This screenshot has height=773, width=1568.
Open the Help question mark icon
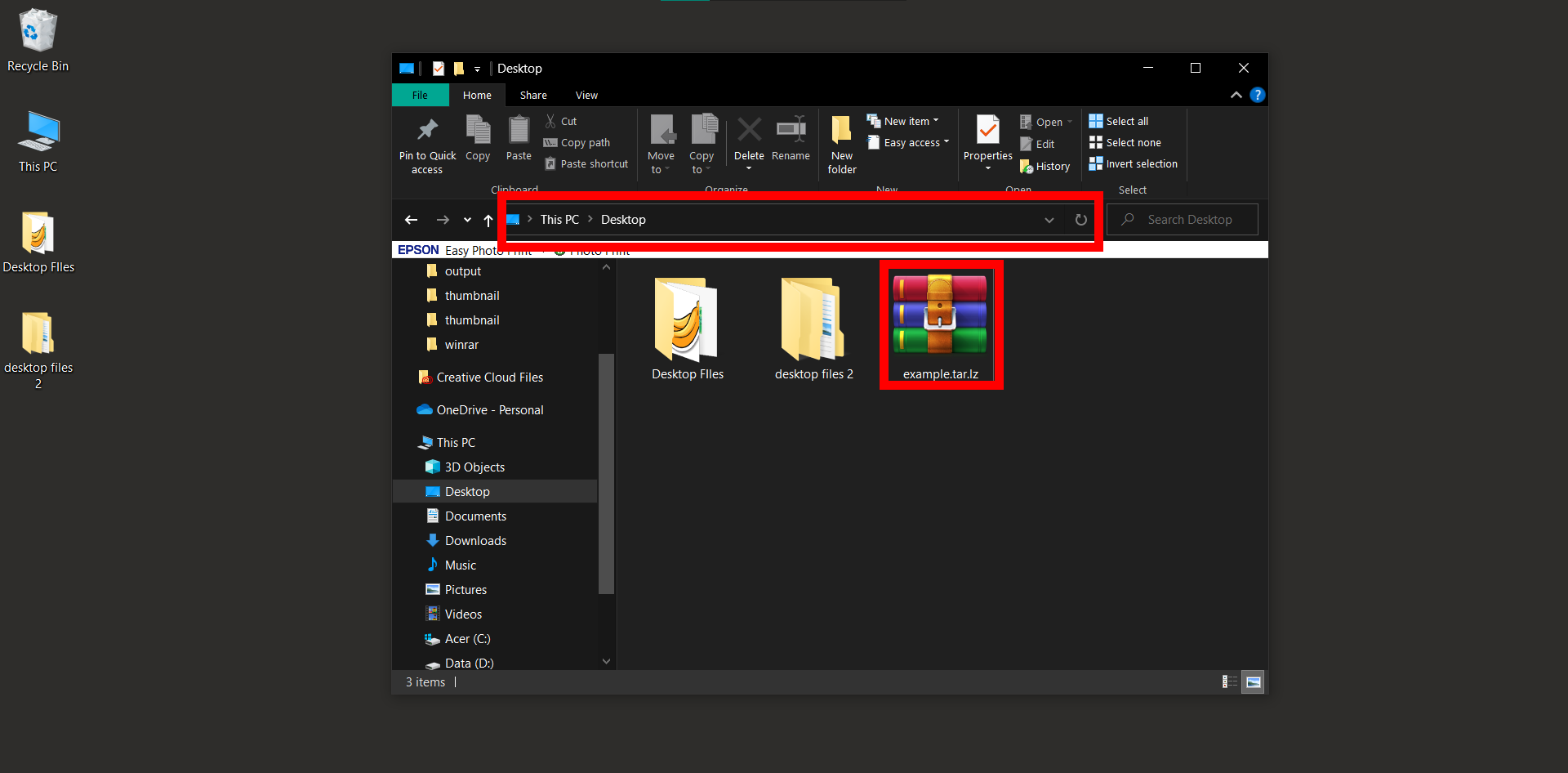pyautogui.click(x=1257, y=94)
